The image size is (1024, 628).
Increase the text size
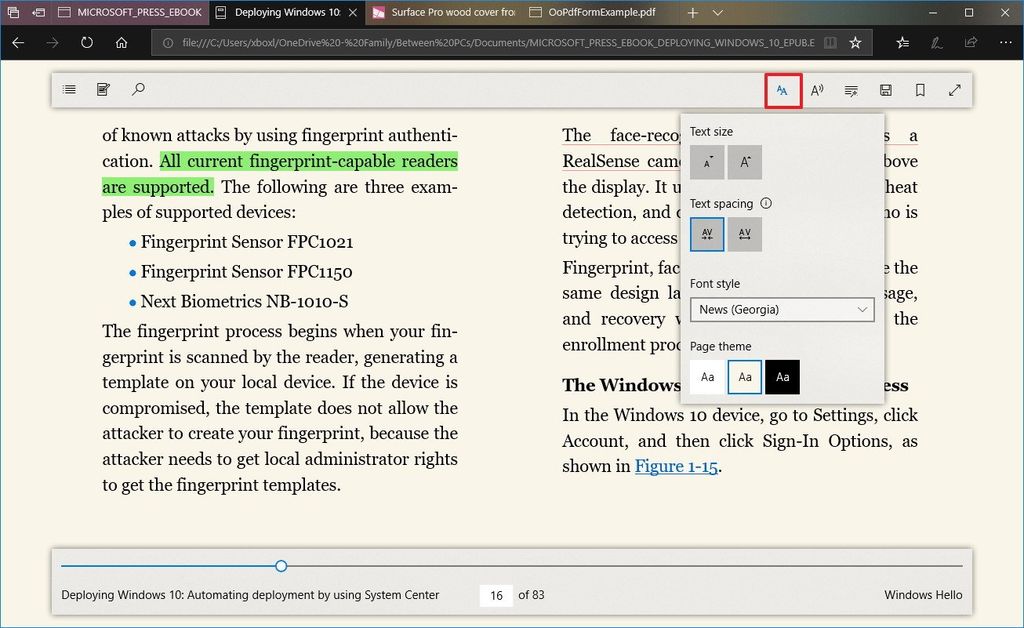745,161
